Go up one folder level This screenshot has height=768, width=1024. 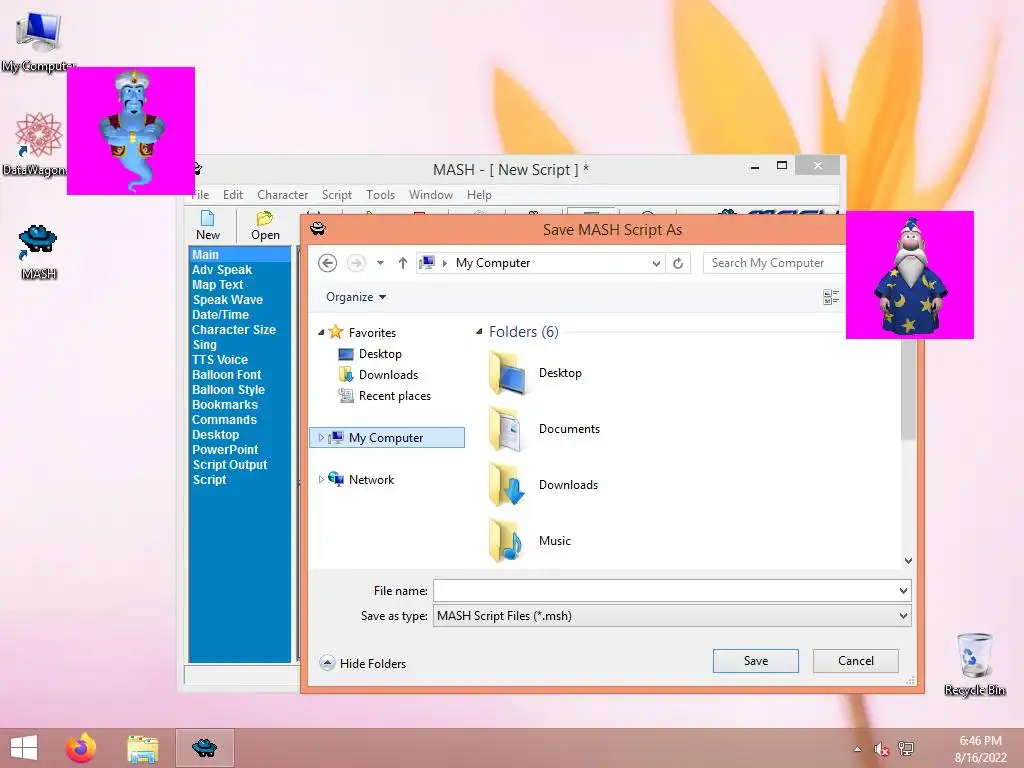[402, 263]
